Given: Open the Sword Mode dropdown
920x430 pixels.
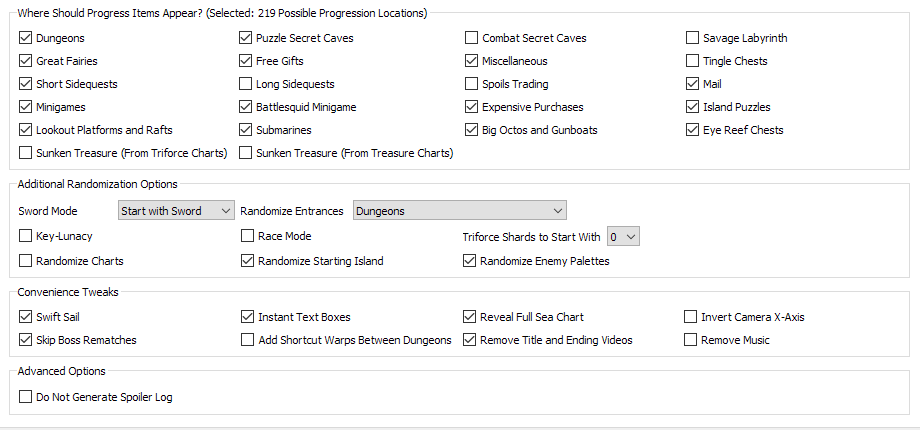Looking at the screenshot, I should point(176,211).
